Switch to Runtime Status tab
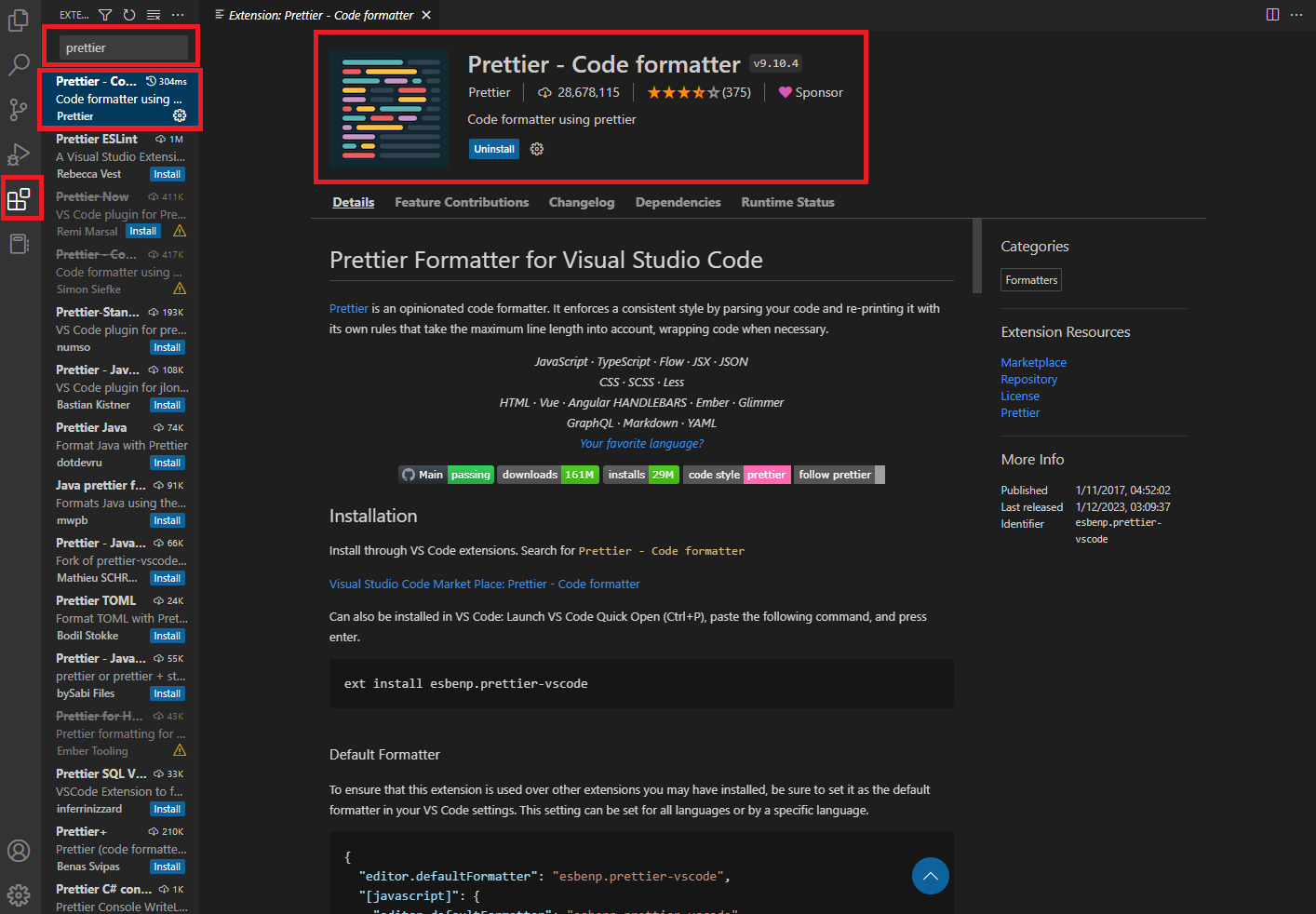The image size is (1316, 914). tap(788, 202)
